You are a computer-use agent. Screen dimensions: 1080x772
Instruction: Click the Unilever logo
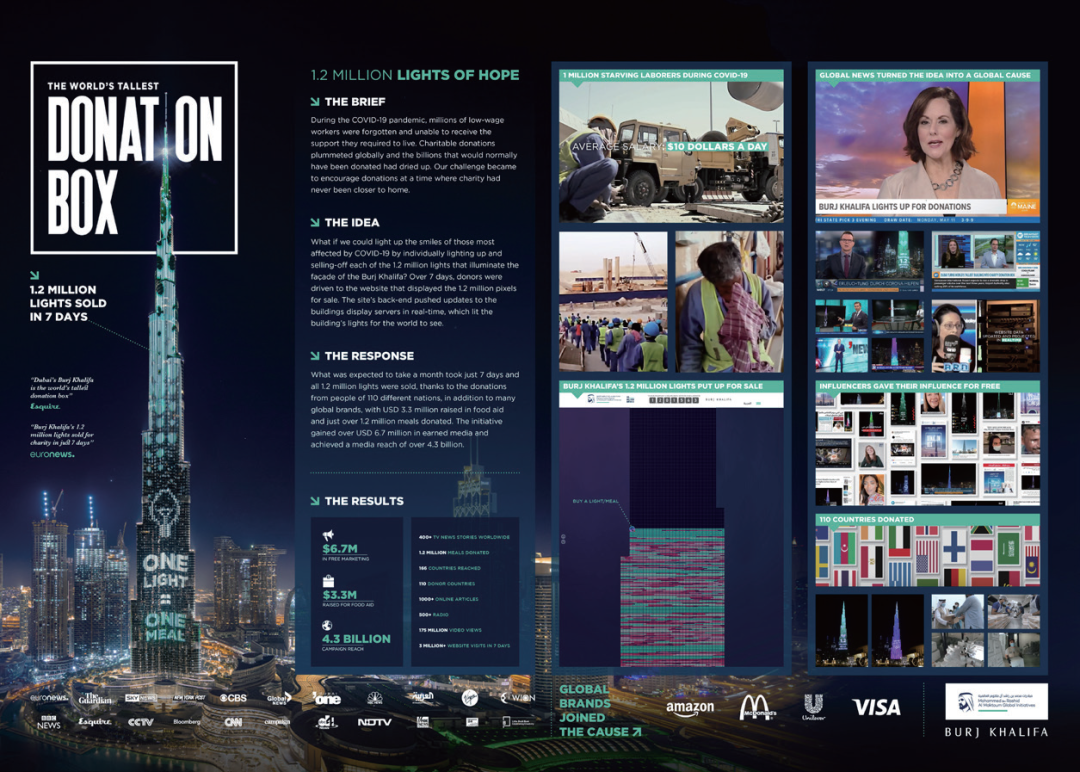pos(813,707)
